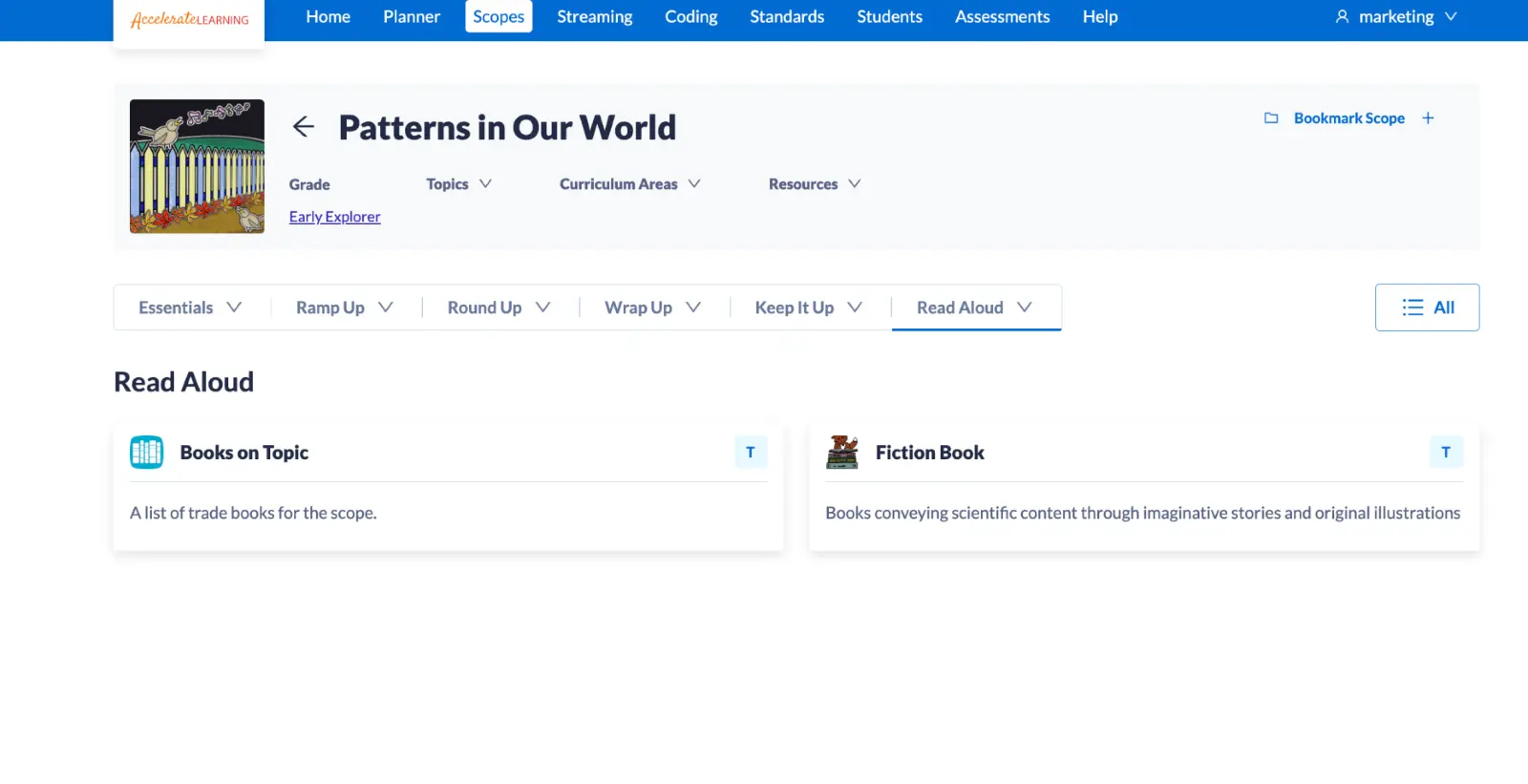Click the Books on Topic bookshelf icon
The height and width of the screenshot is (784, 1528).
pos(147,453)
